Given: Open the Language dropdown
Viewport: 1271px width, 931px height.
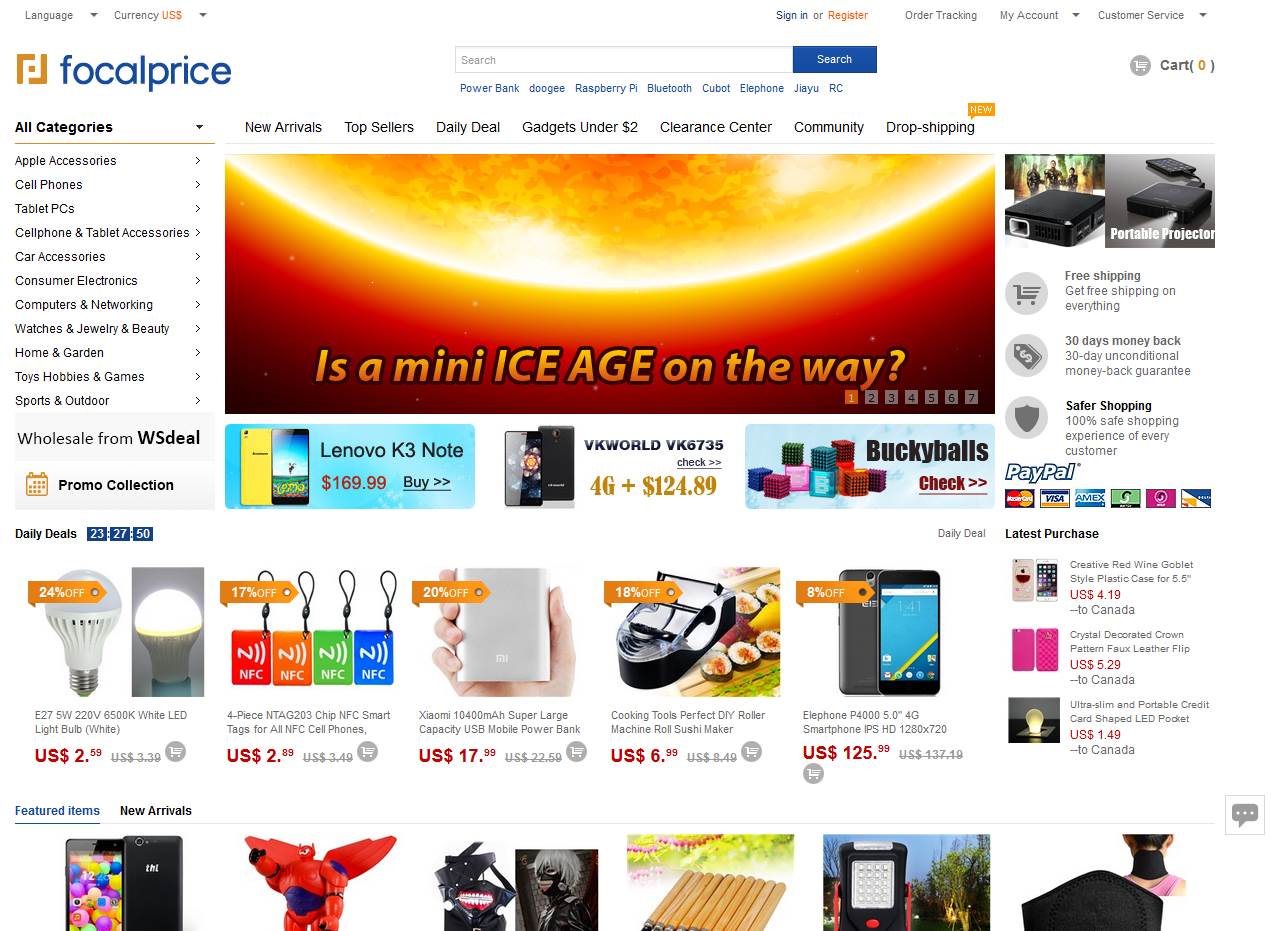Looking at the screenshot, I should click(x=61, y=15).
